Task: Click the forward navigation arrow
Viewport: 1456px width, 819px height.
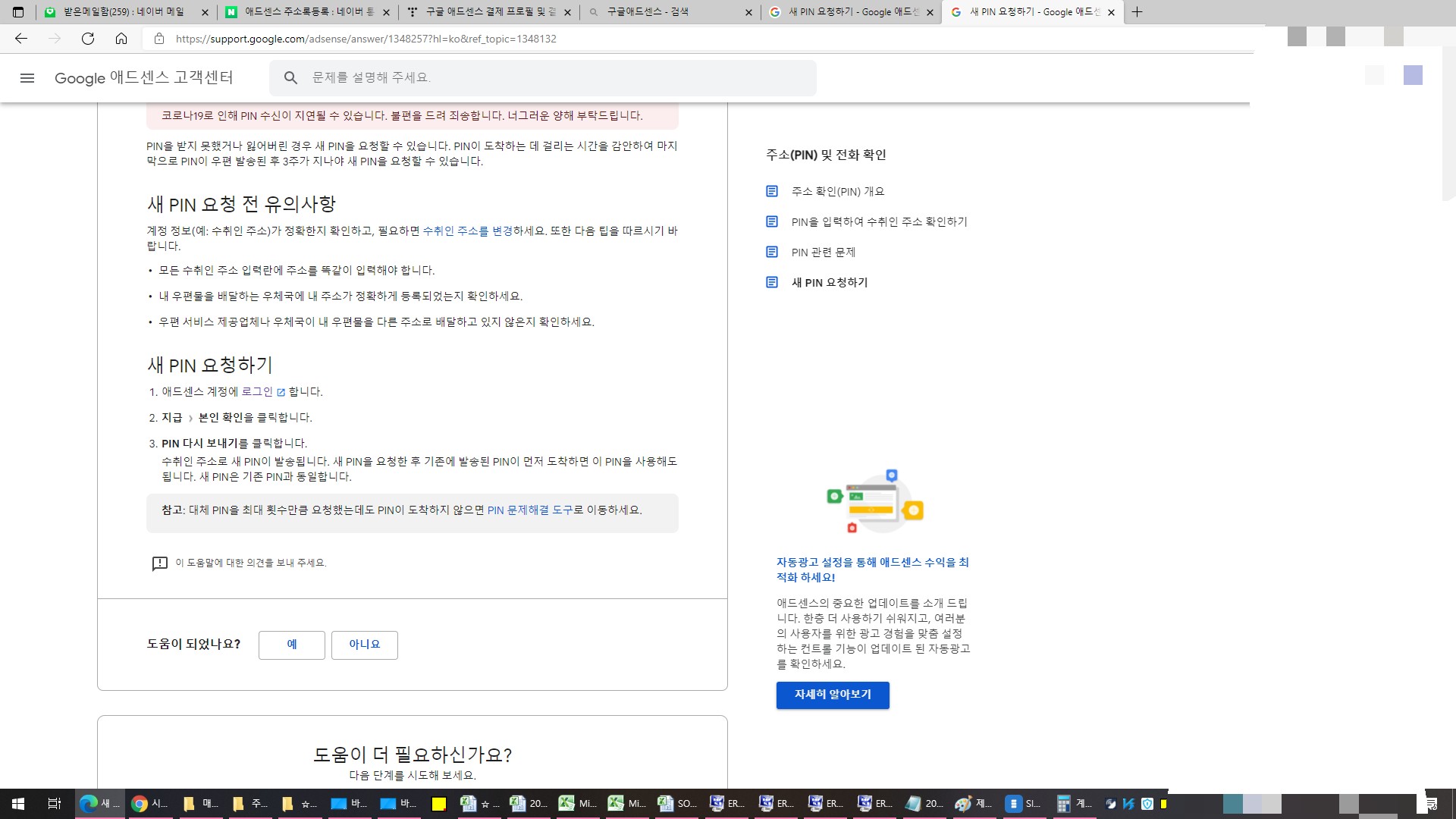Action: coord(55,39)
